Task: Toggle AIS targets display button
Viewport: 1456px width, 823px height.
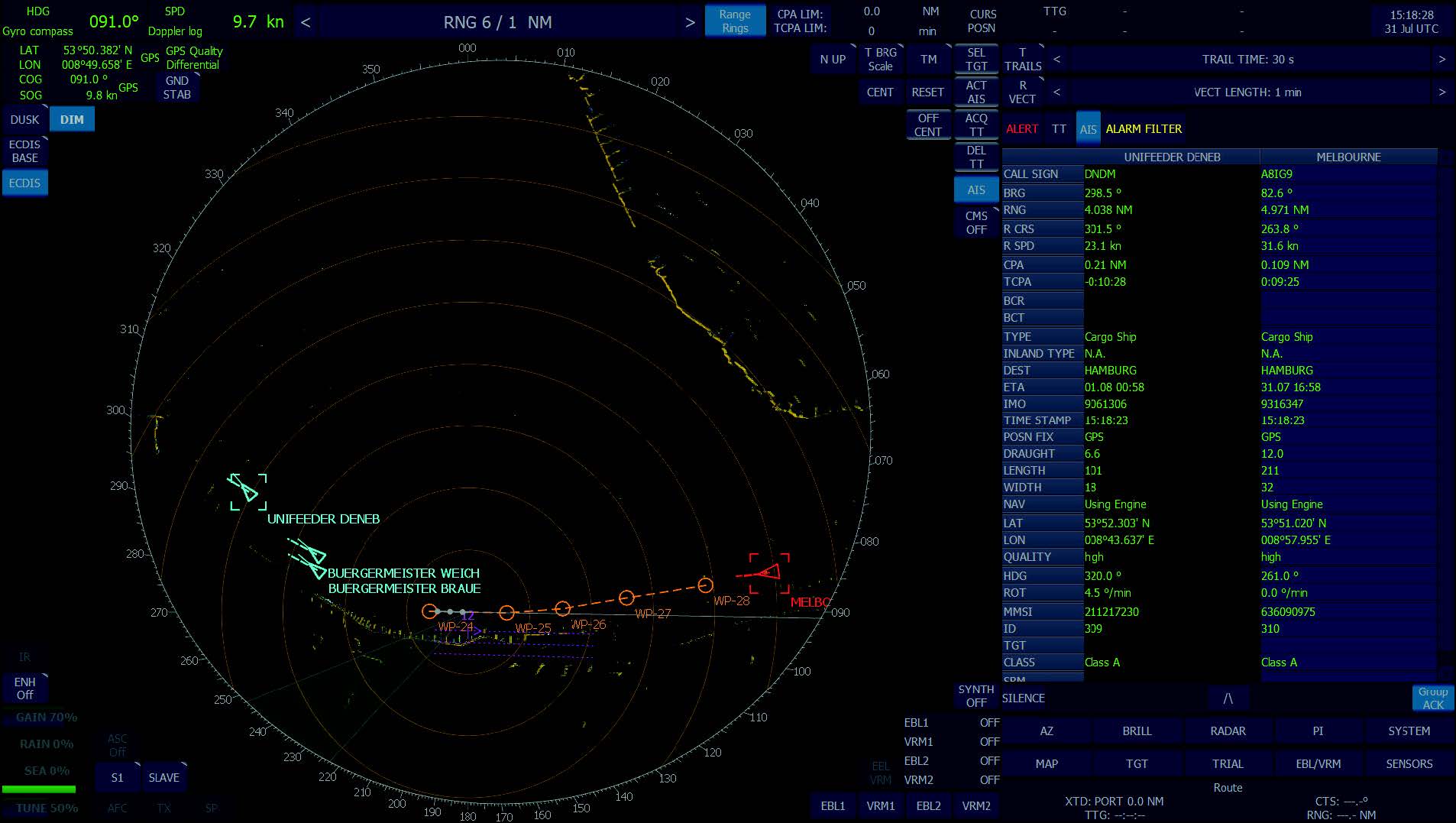Action: (x=976, y=190)
